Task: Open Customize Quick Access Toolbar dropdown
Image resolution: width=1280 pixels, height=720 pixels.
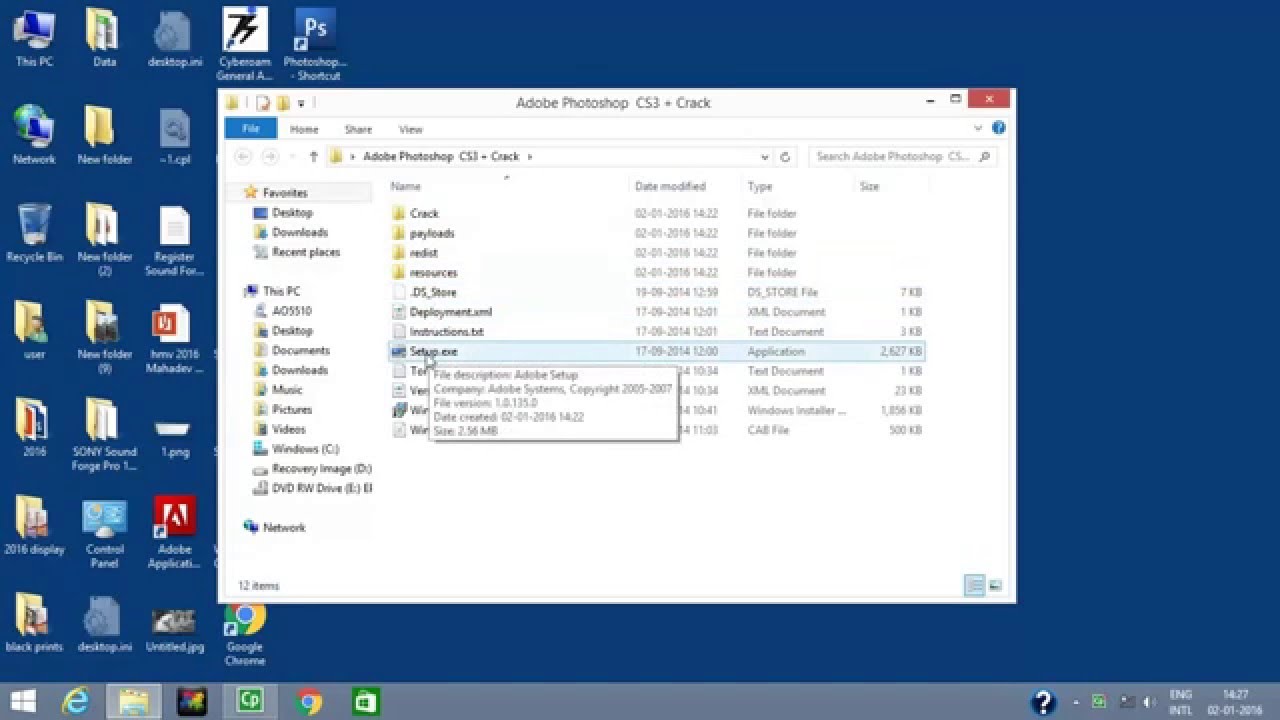Action: click(x=301, y=102)
